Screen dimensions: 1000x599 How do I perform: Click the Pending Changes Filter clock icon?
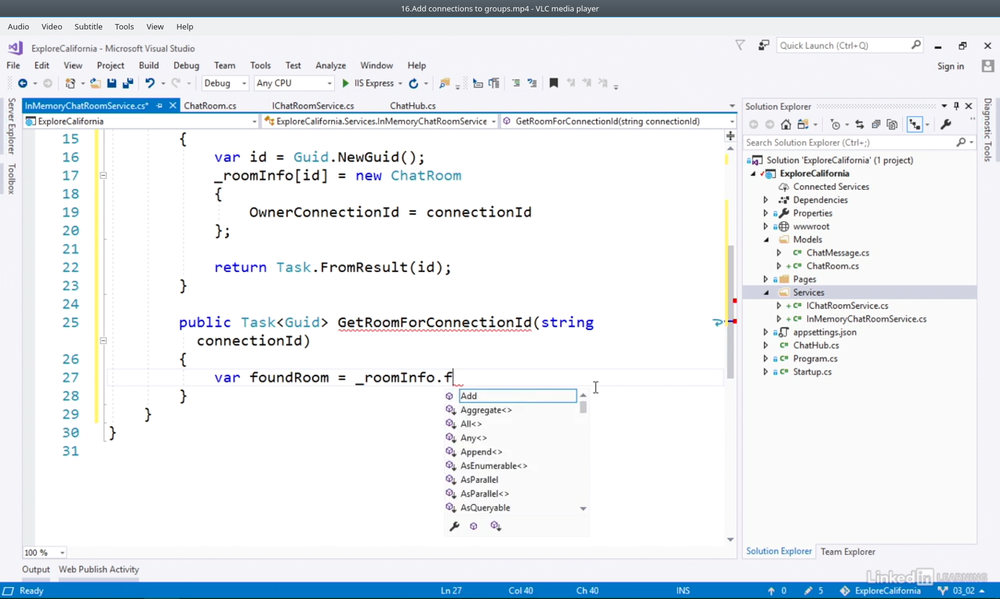[835, 124]
